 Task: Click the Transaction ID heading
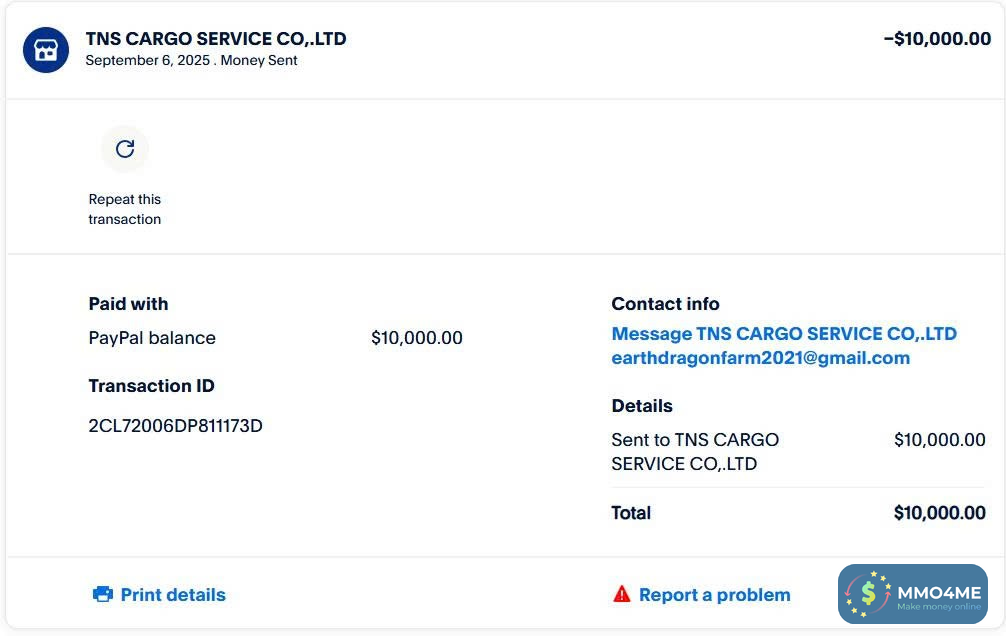pyautogui.click(x=151, y=386)
